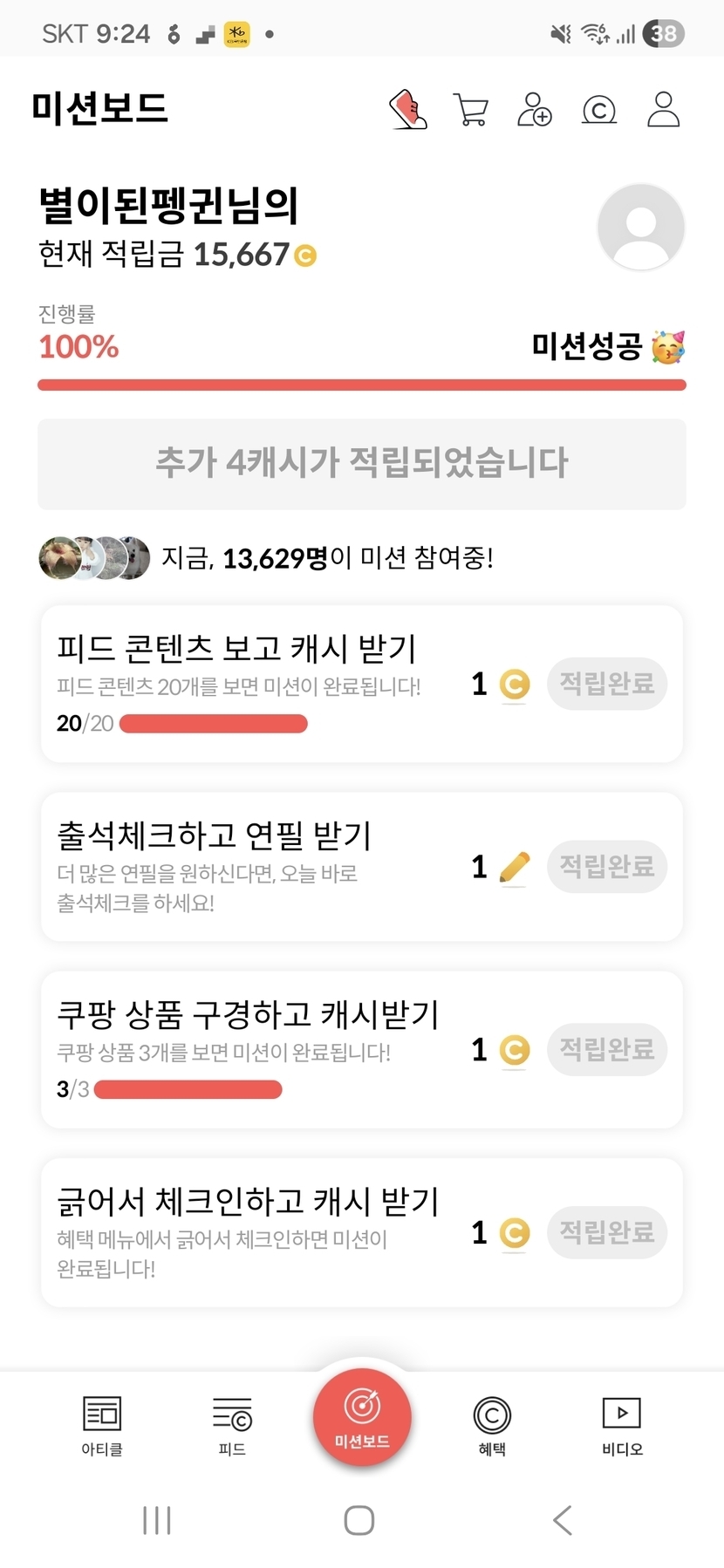
Task: Open my profile icon in header
Action: [x=663, y=110]
